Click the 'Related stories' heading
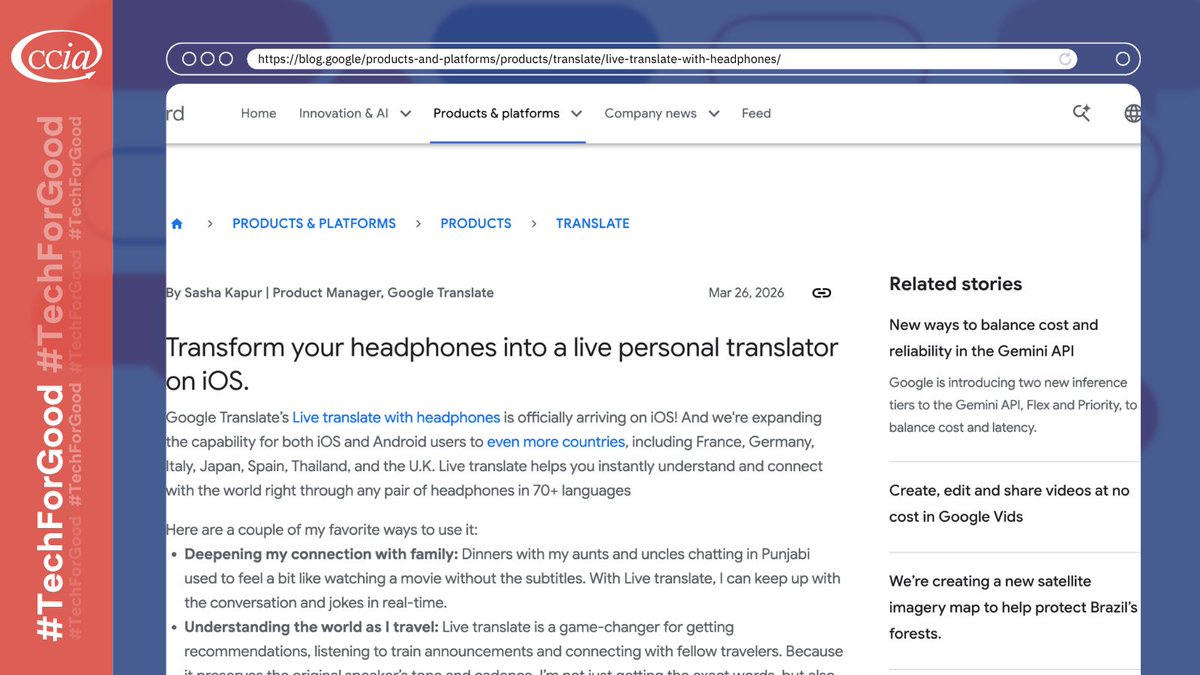Viewport: 1200px width, 675px height. pos(955,284)
